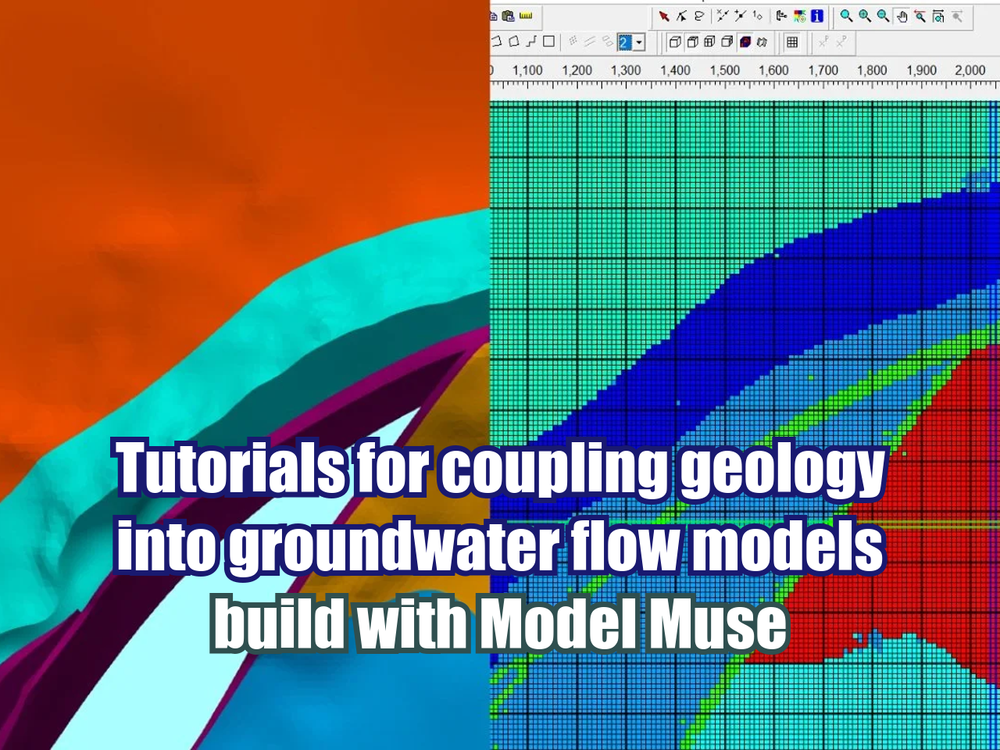Toggle the first 3D cube view button
Screen dimensions: 1000x750
[675, 43]
